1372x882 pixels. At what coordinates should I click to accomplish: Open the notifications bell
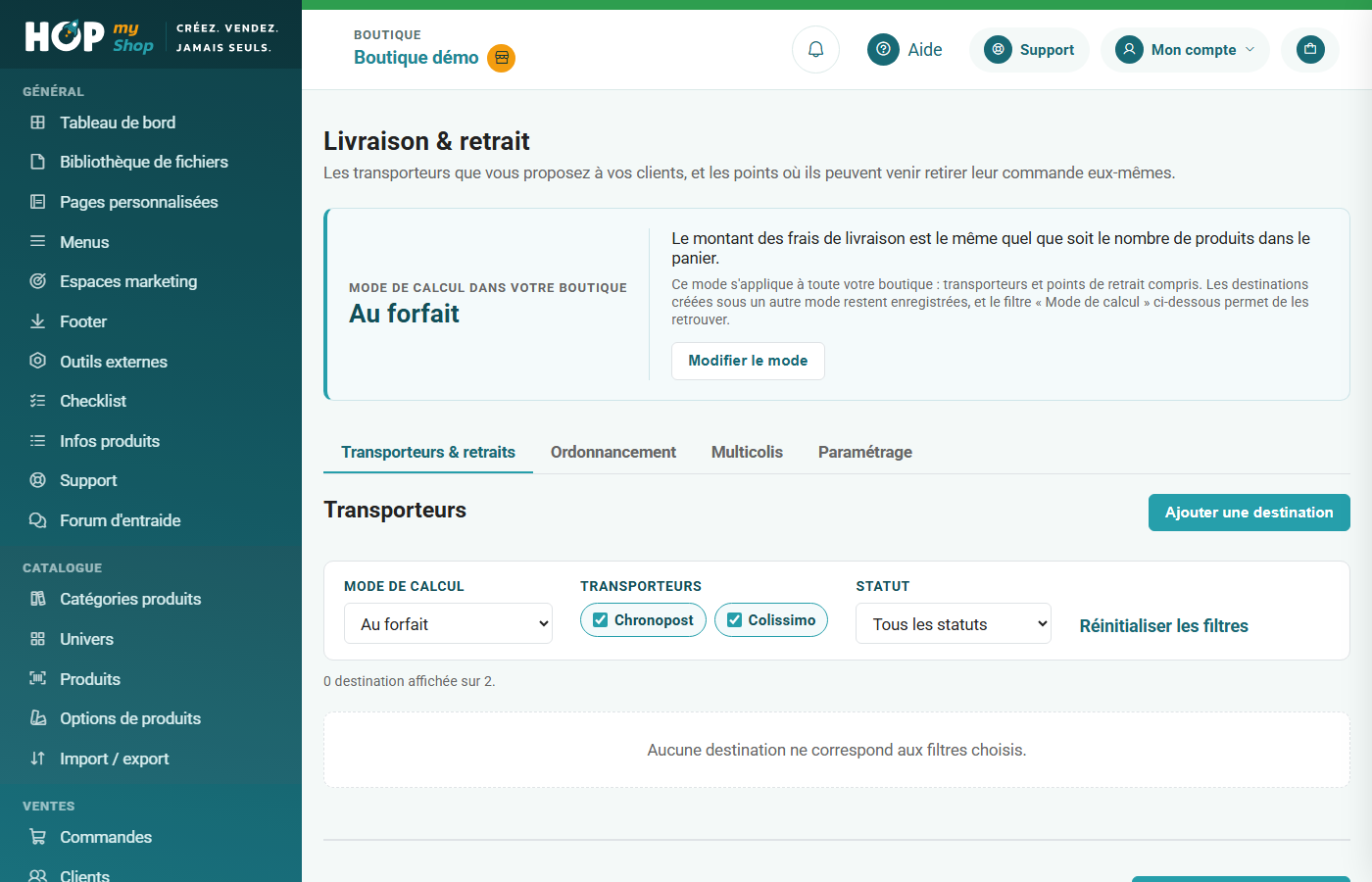815,49
